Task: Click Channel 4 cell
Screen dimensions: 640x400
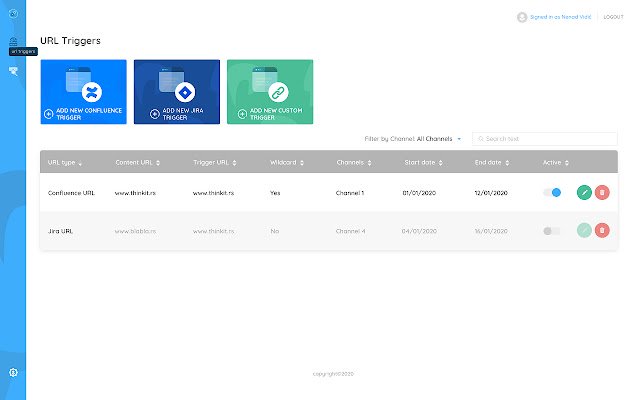Action: pyautogui.click(x=350, y=231)
